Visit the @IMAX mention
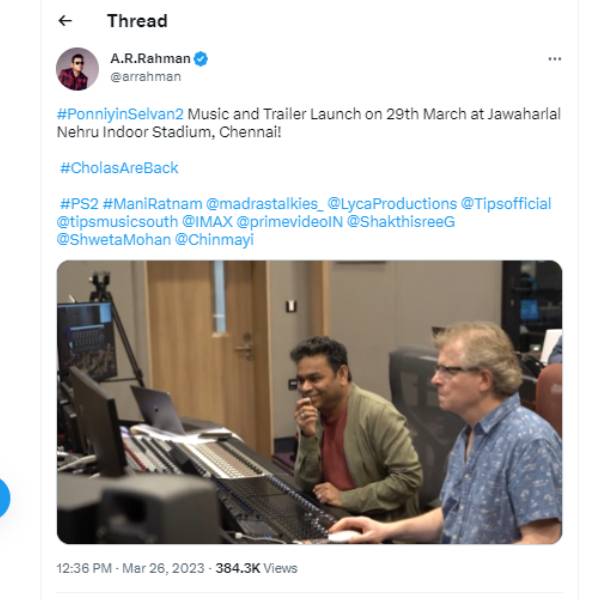 click(207, 222)
